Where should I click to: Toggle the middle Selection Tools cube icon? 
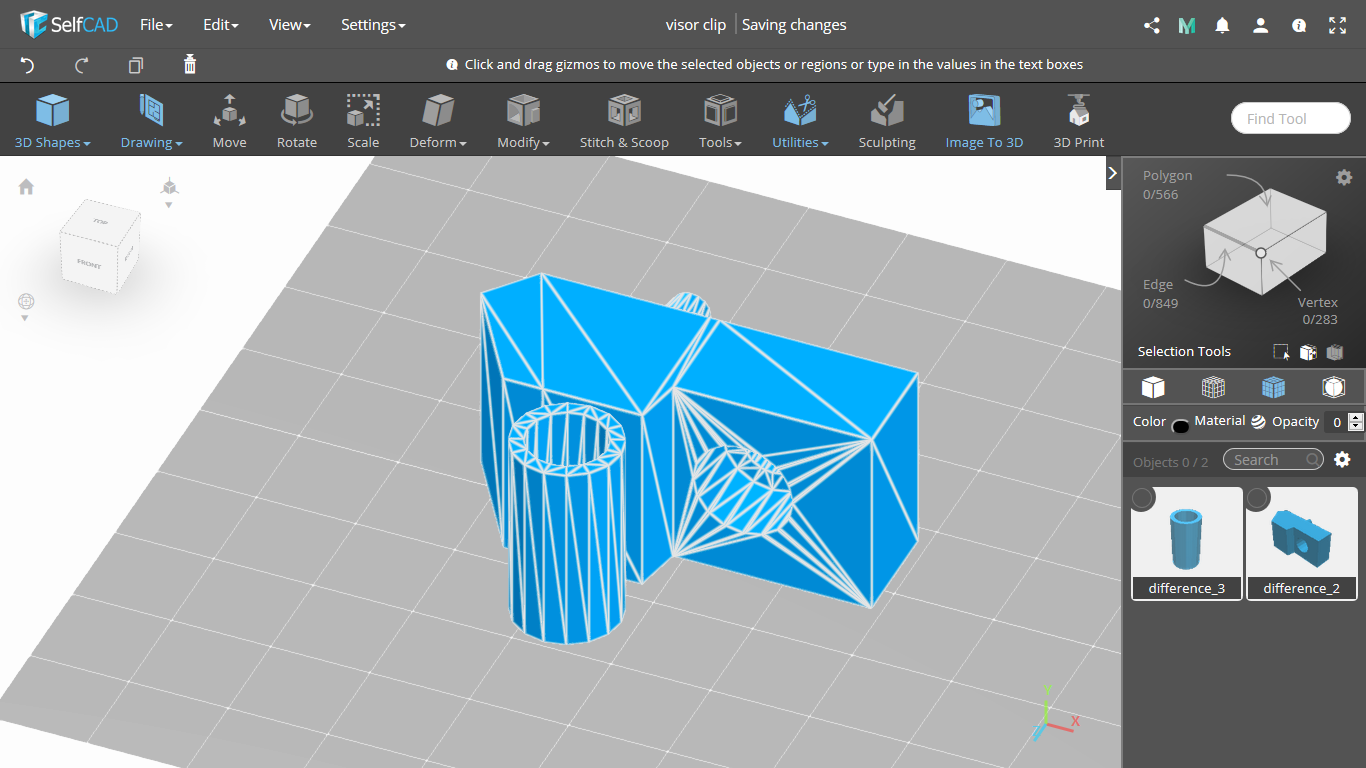click(1307, 352)
